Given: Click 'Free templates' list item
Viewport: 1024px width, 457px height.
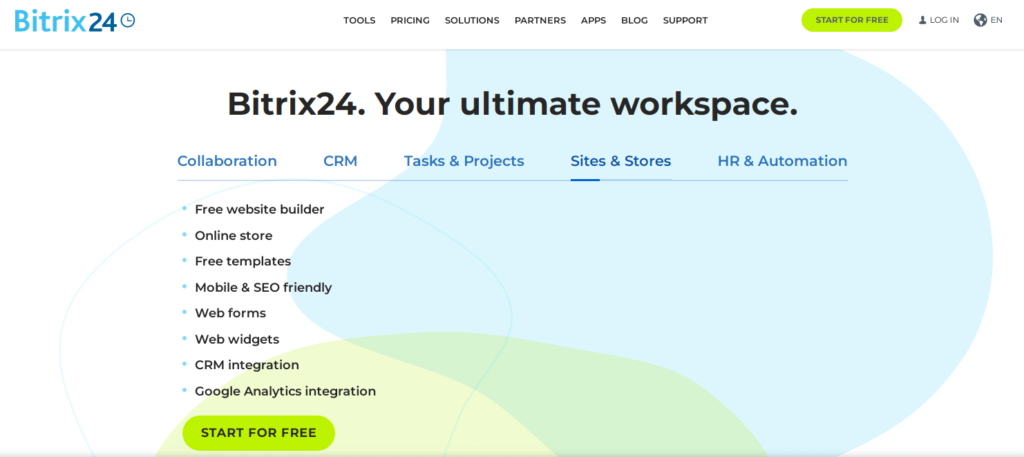Looking at the screenshot, I should click(243, 261).
